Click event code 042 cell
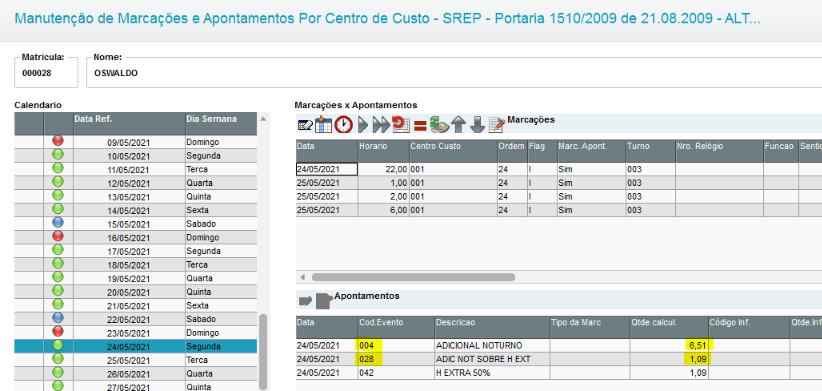Screen dimensions: 822x391 pyautogui.click(x=396, y=373)
